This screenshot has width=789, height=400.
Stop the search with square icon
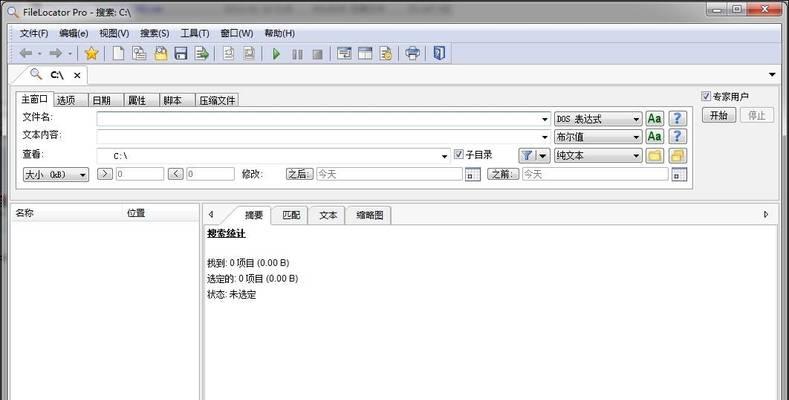318,54
